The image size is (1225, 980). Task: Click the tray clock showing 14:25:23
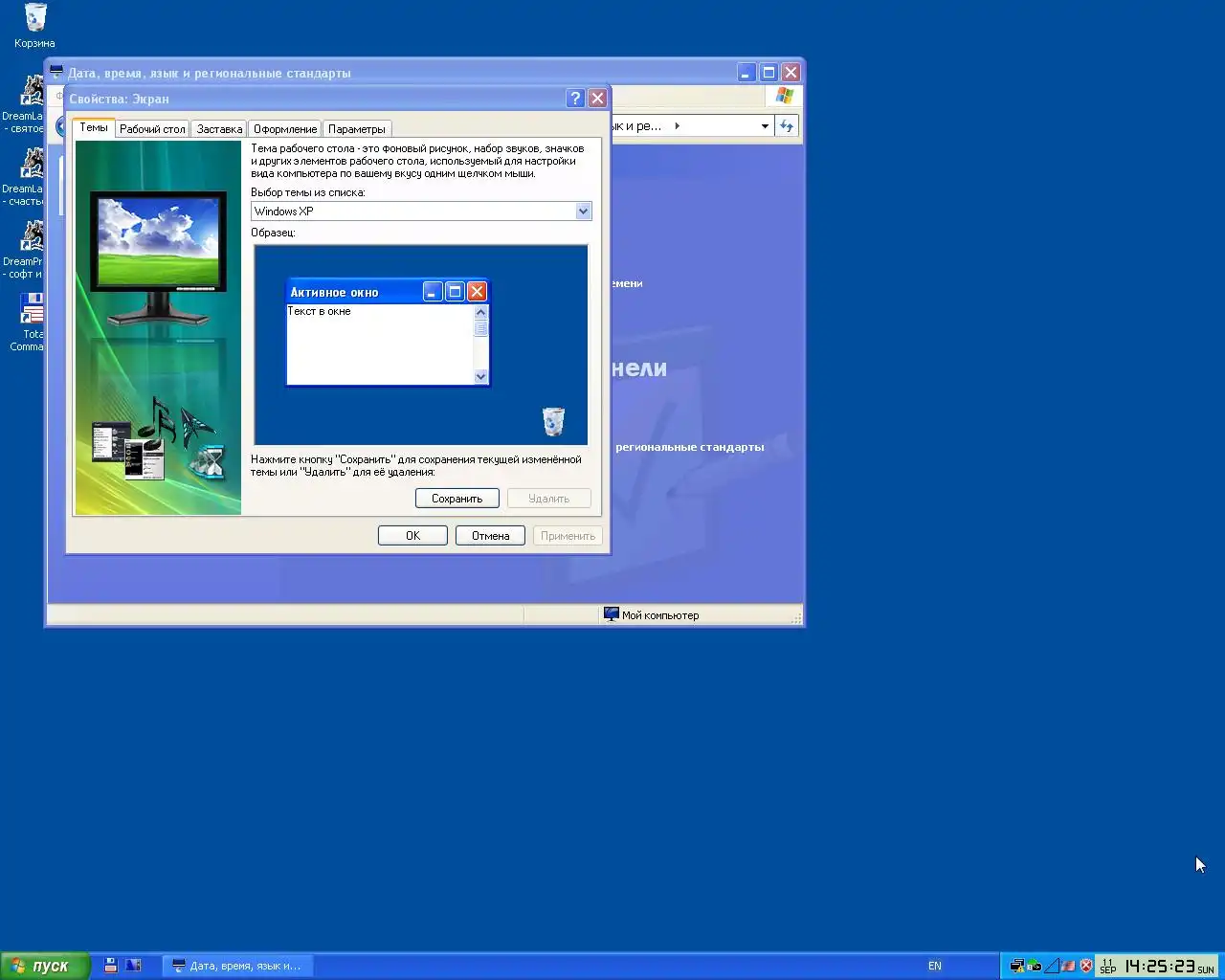tap(1160, 966)
